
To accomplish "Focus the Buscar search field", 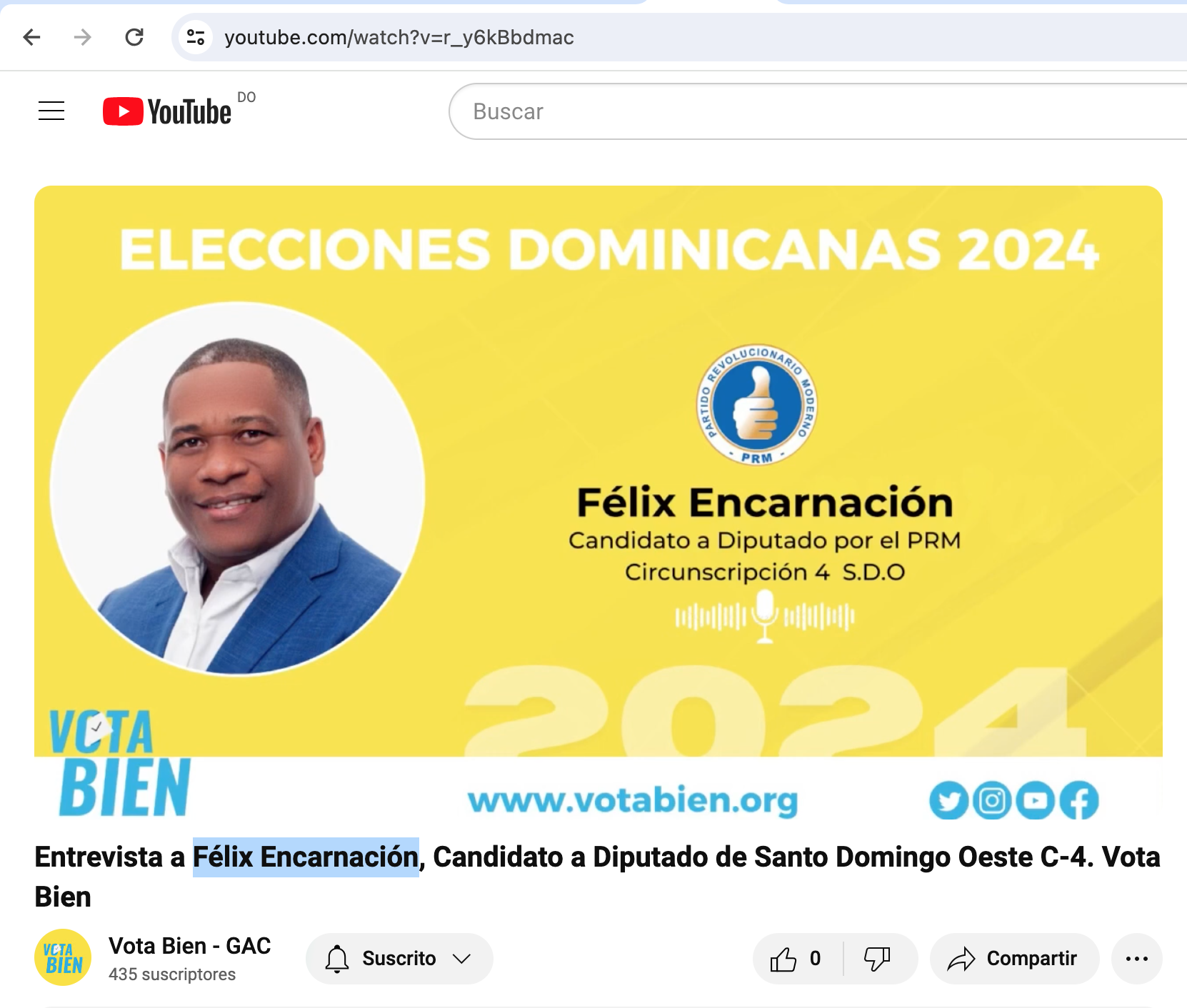I will [818, 111].
